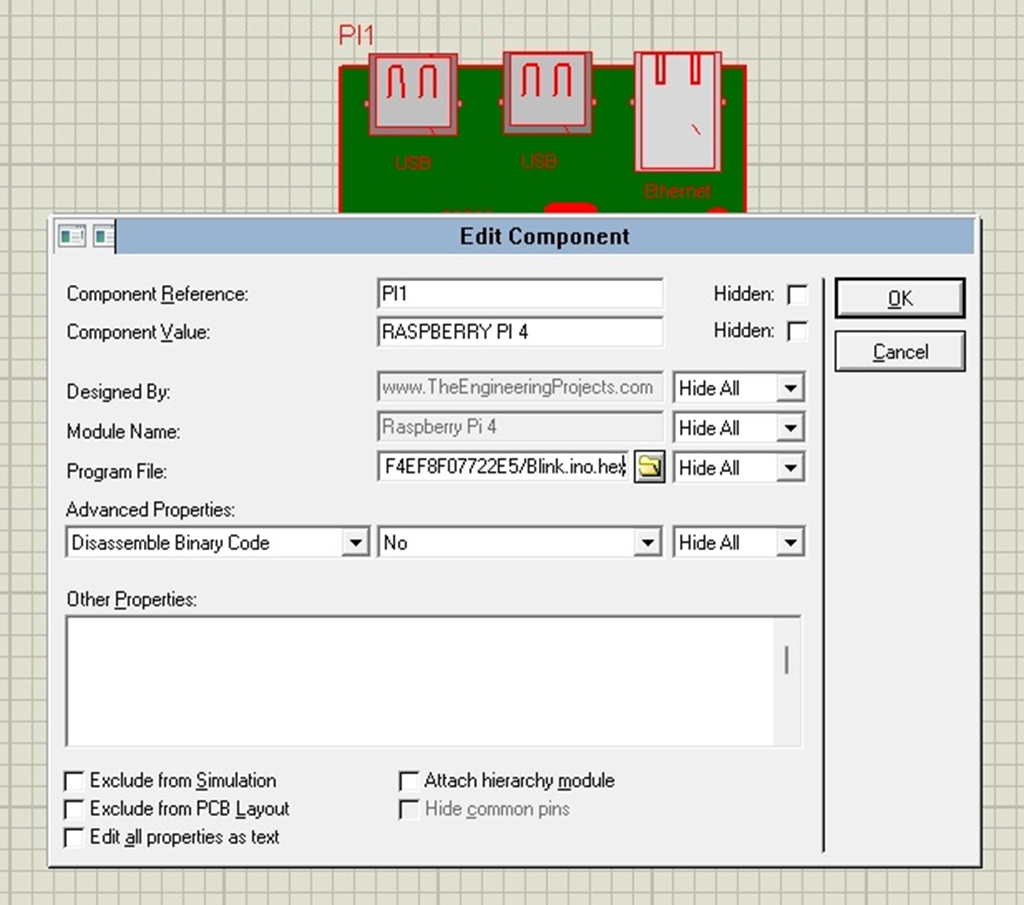The height and width of the screenshot is (905, 1024).
Task: Enable Exclude from PCB Layout
Action: point(74,809)
